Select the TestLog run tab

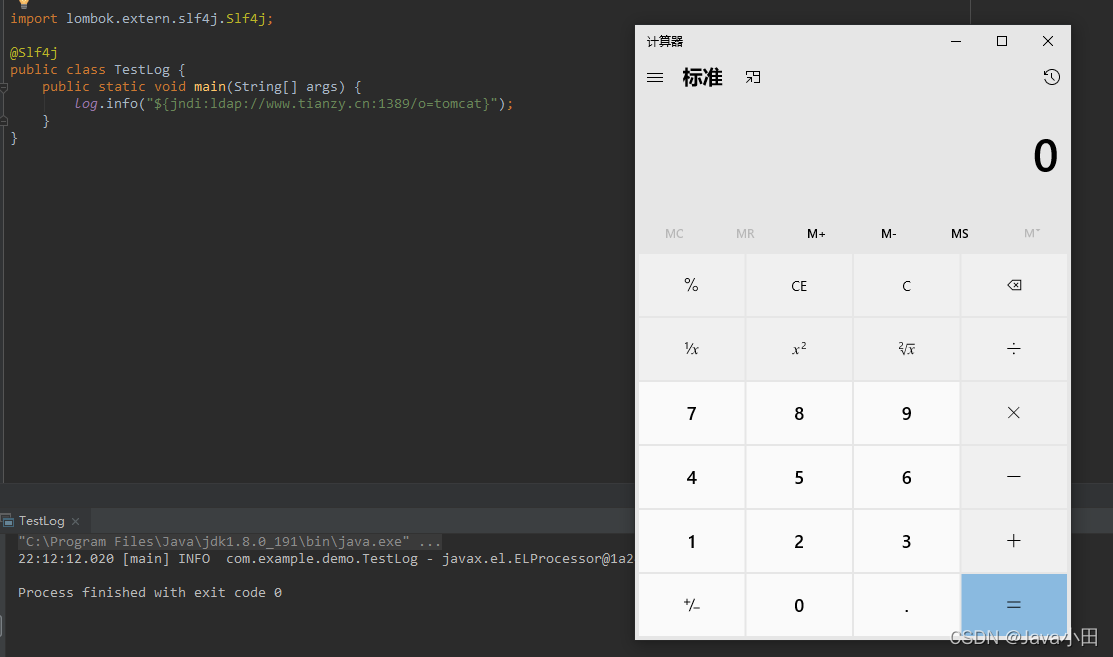41,521
